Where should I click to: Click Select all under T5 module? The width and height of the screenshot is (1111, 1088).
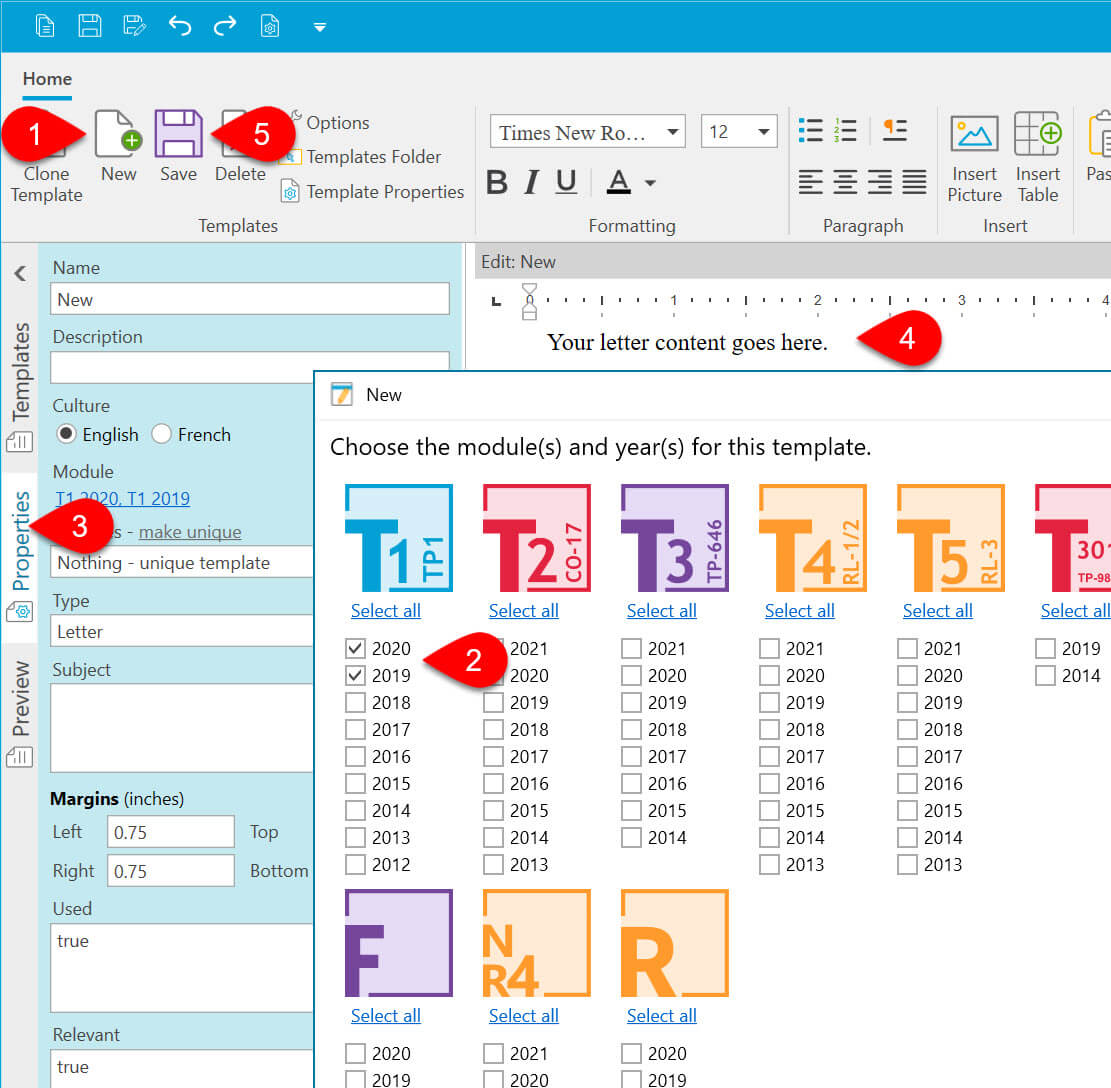[937, 611]
